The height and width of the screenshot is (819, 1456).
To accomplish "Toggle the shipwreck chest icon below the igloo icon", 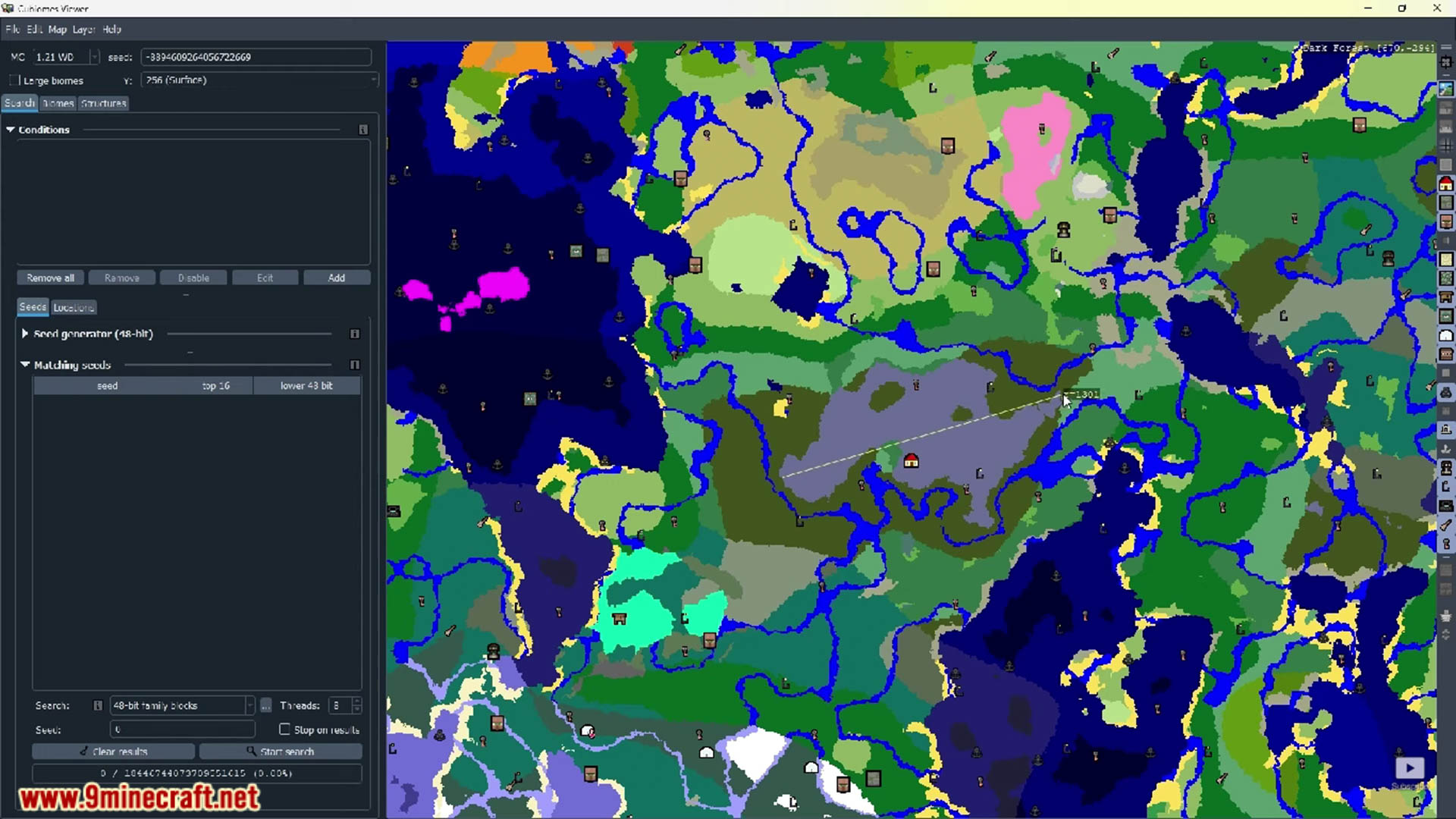I will pos(1446,354).
